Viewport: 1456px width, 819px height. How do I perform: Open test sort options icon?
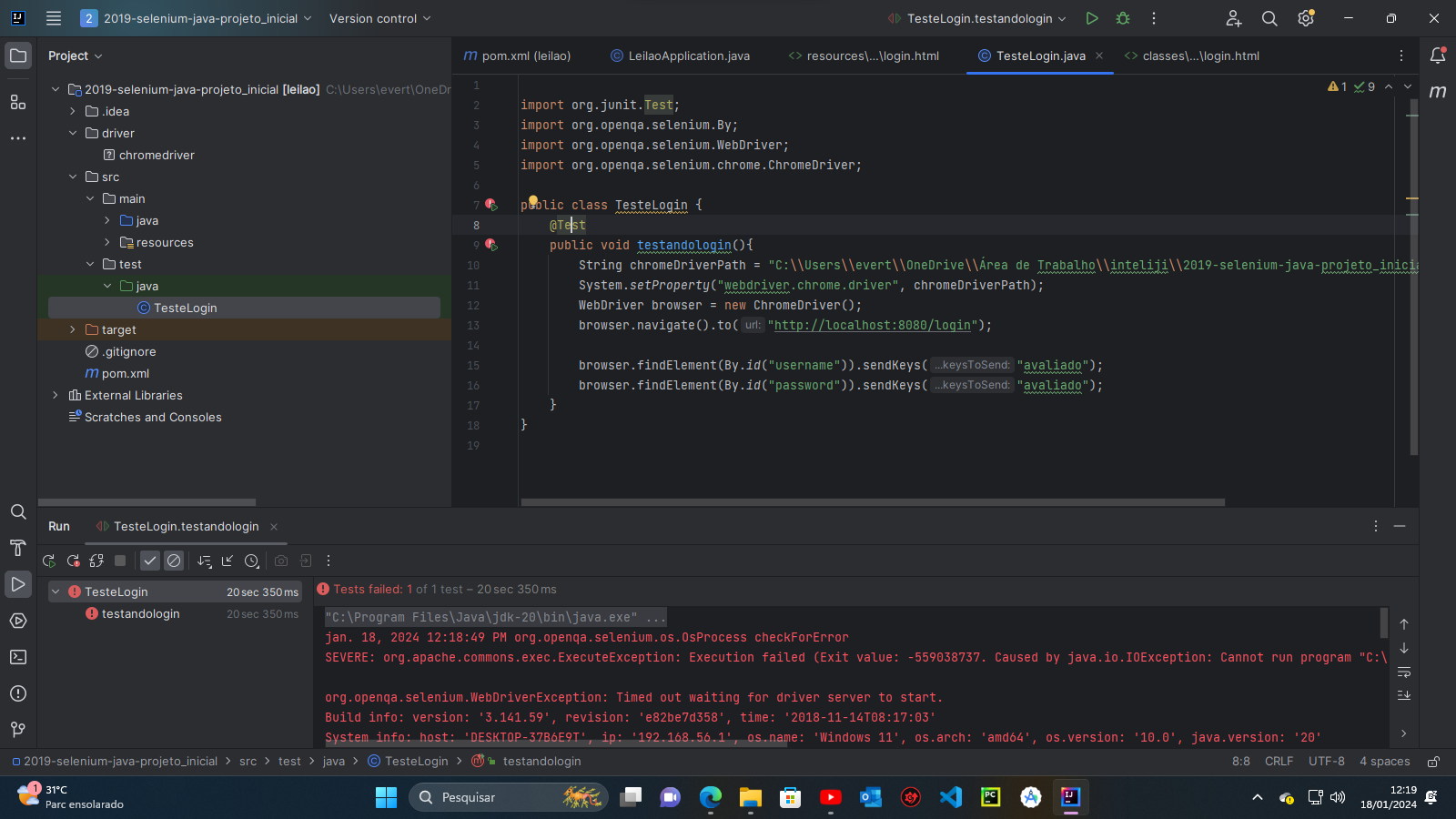(205, 561)
